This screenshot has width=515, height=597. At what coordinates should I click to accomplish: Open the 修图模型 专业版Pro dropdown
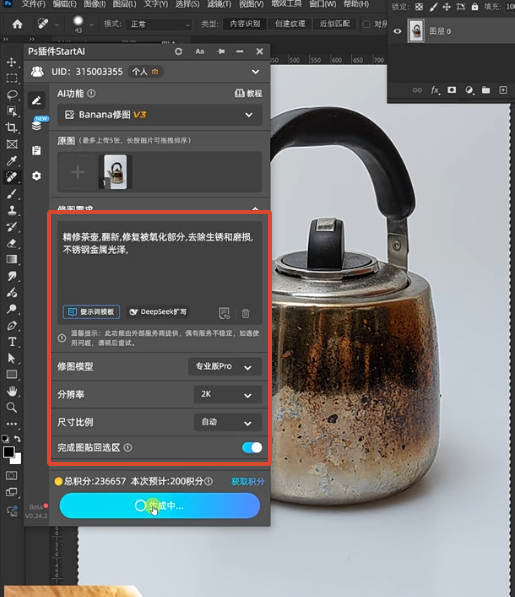tap(225, 367)
